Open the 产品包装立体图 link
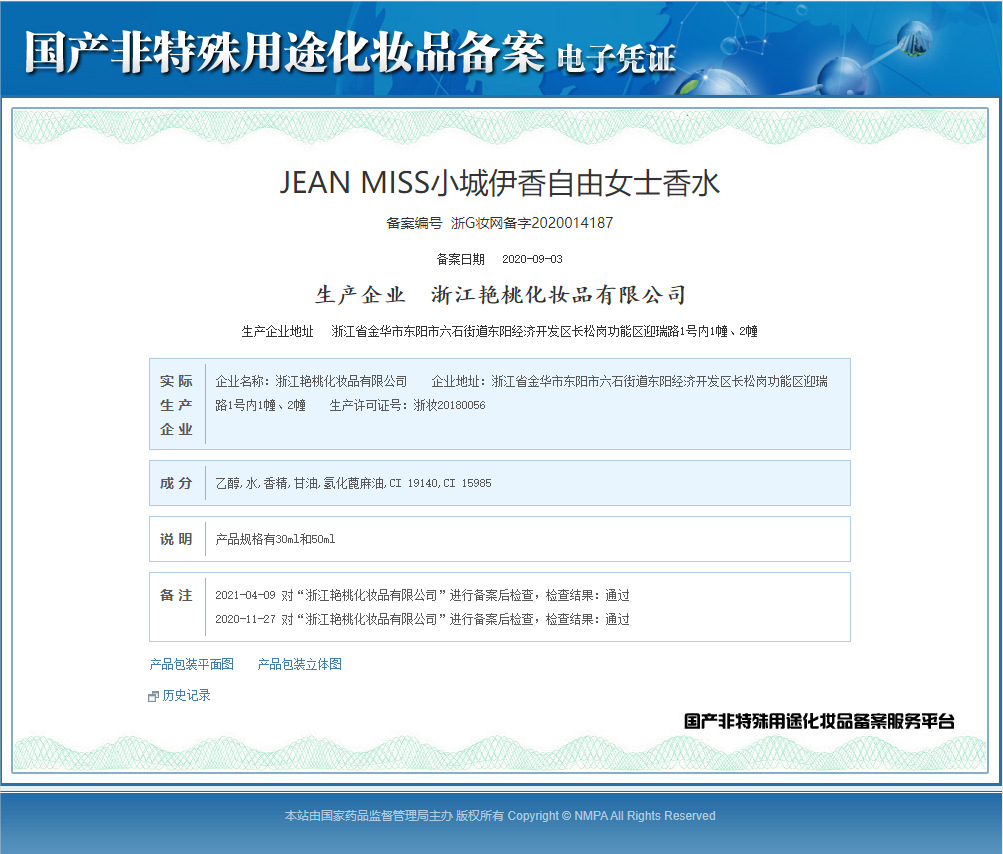 tap(299, 664)
